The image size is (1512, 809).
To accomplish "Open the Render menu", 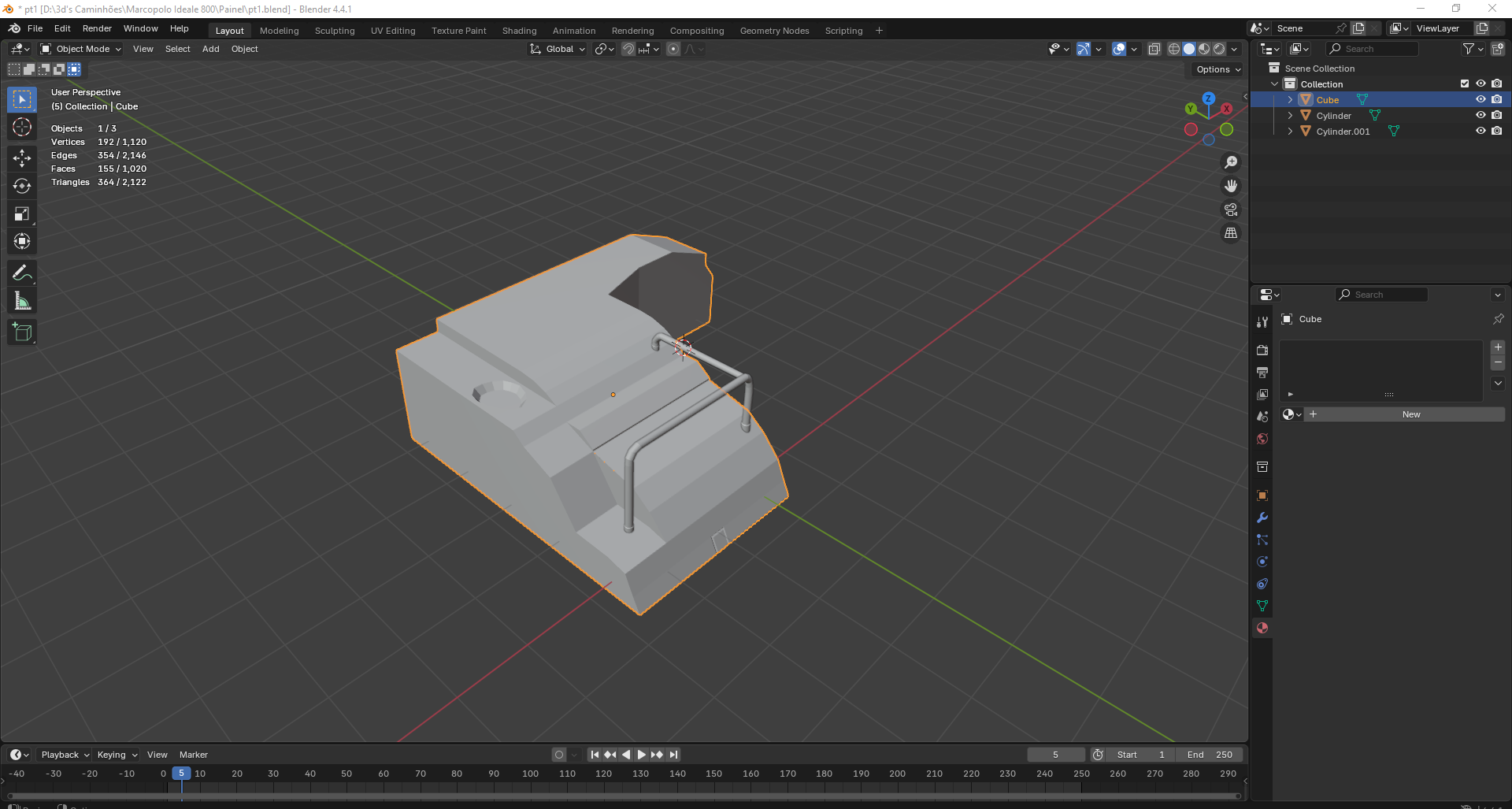I will pos(97,28).
